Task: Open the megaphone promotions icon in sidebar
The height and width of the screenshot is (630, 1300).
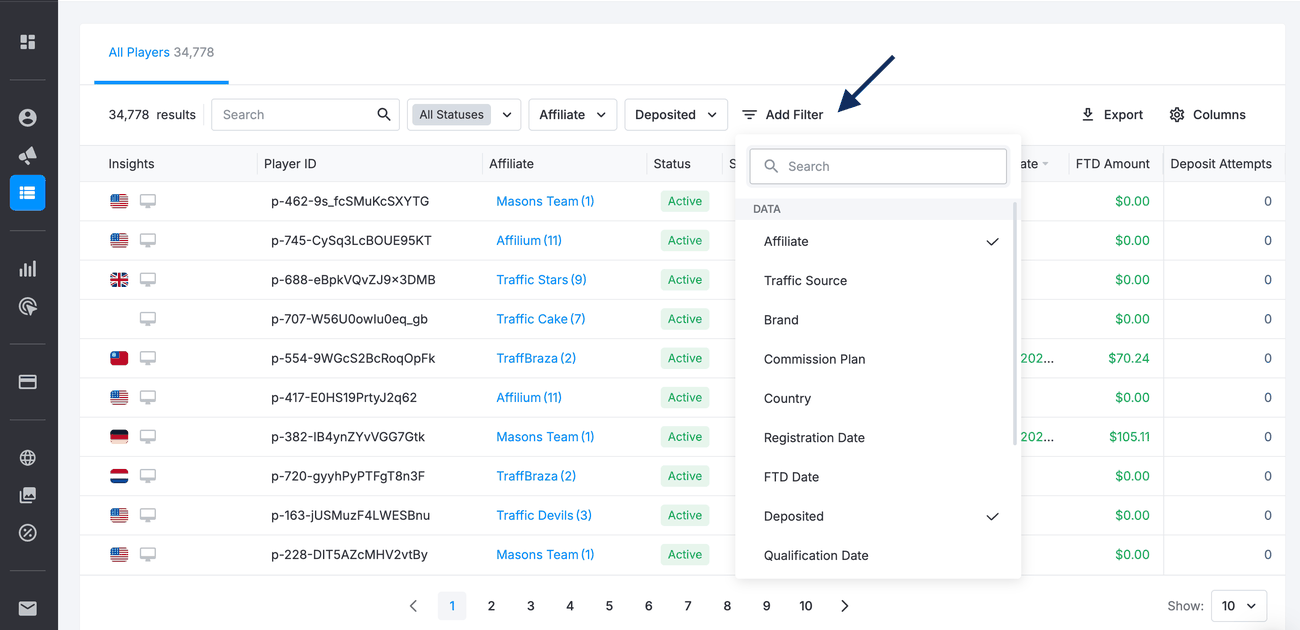Action: (28, 155)
